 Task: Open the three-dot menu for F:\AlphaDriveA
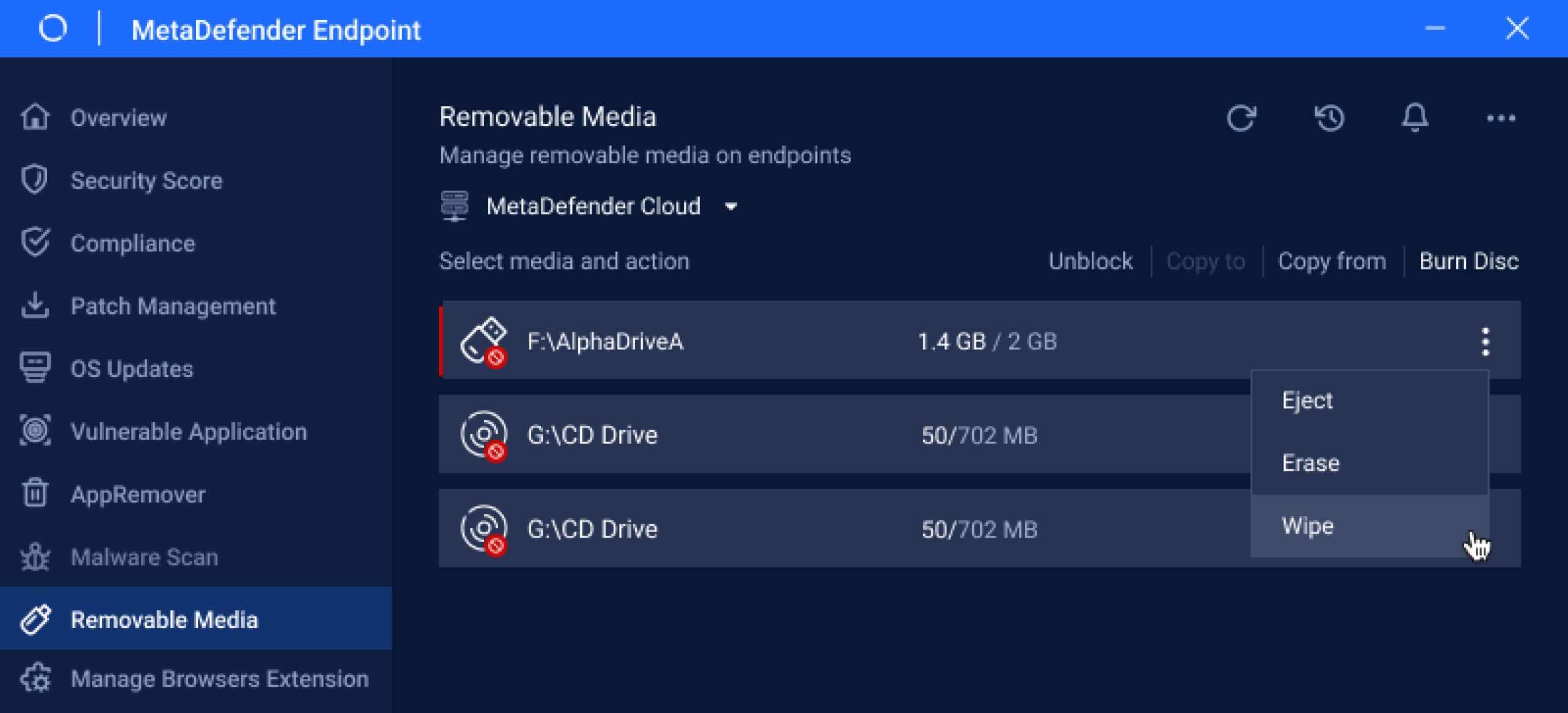1484,341
